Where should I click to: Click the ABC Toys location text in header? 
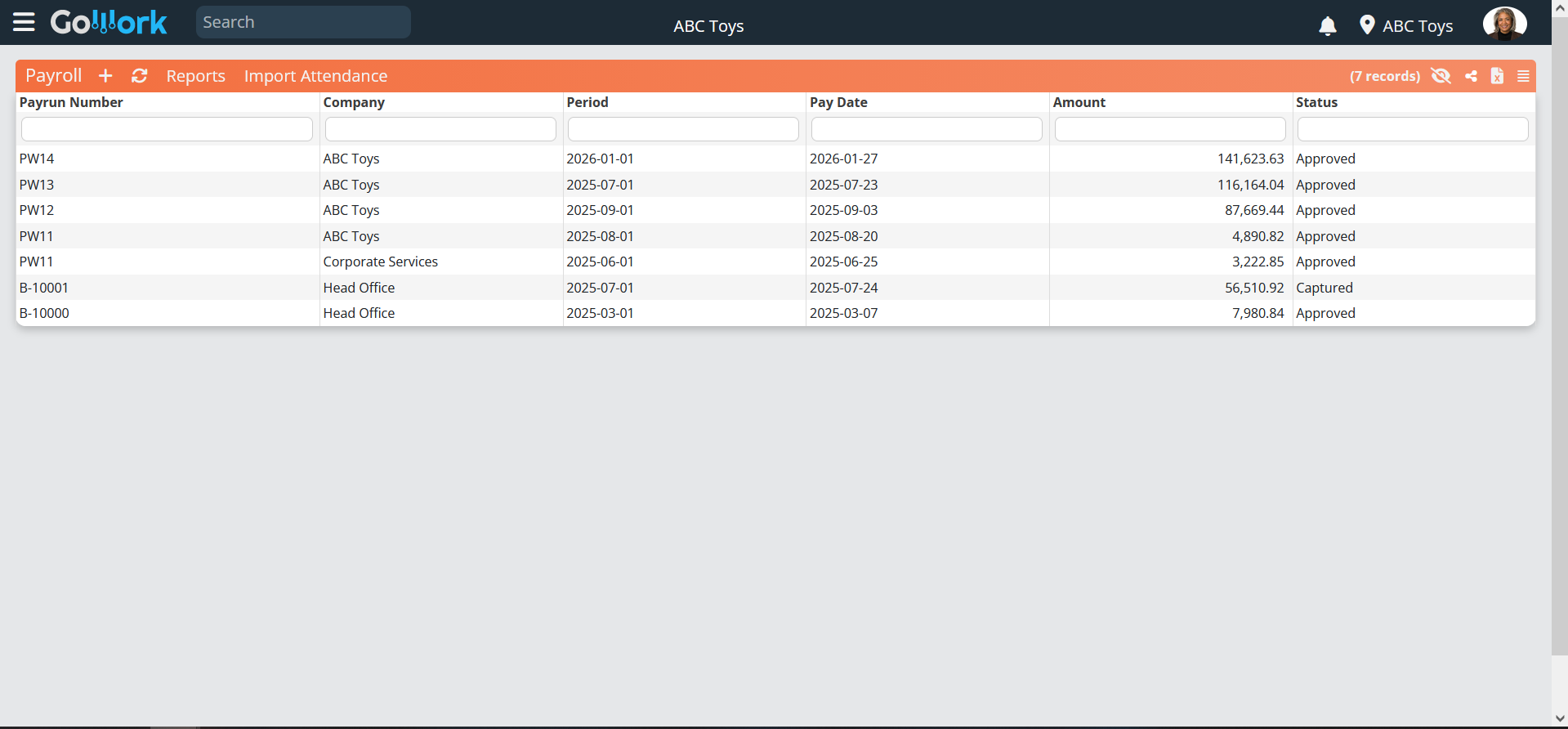tap(1418, 26)
